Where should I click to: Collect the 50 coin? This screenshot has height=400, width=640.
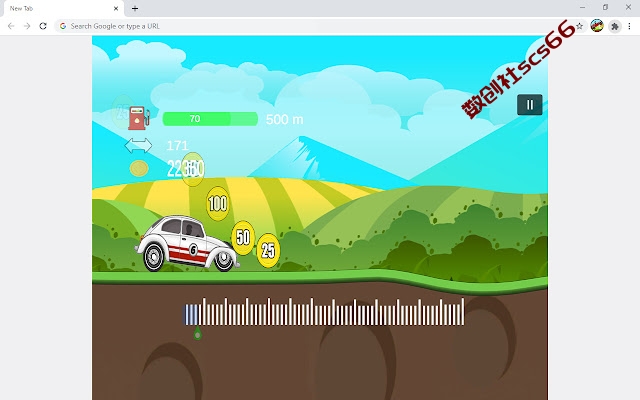[x=243, y=238]
